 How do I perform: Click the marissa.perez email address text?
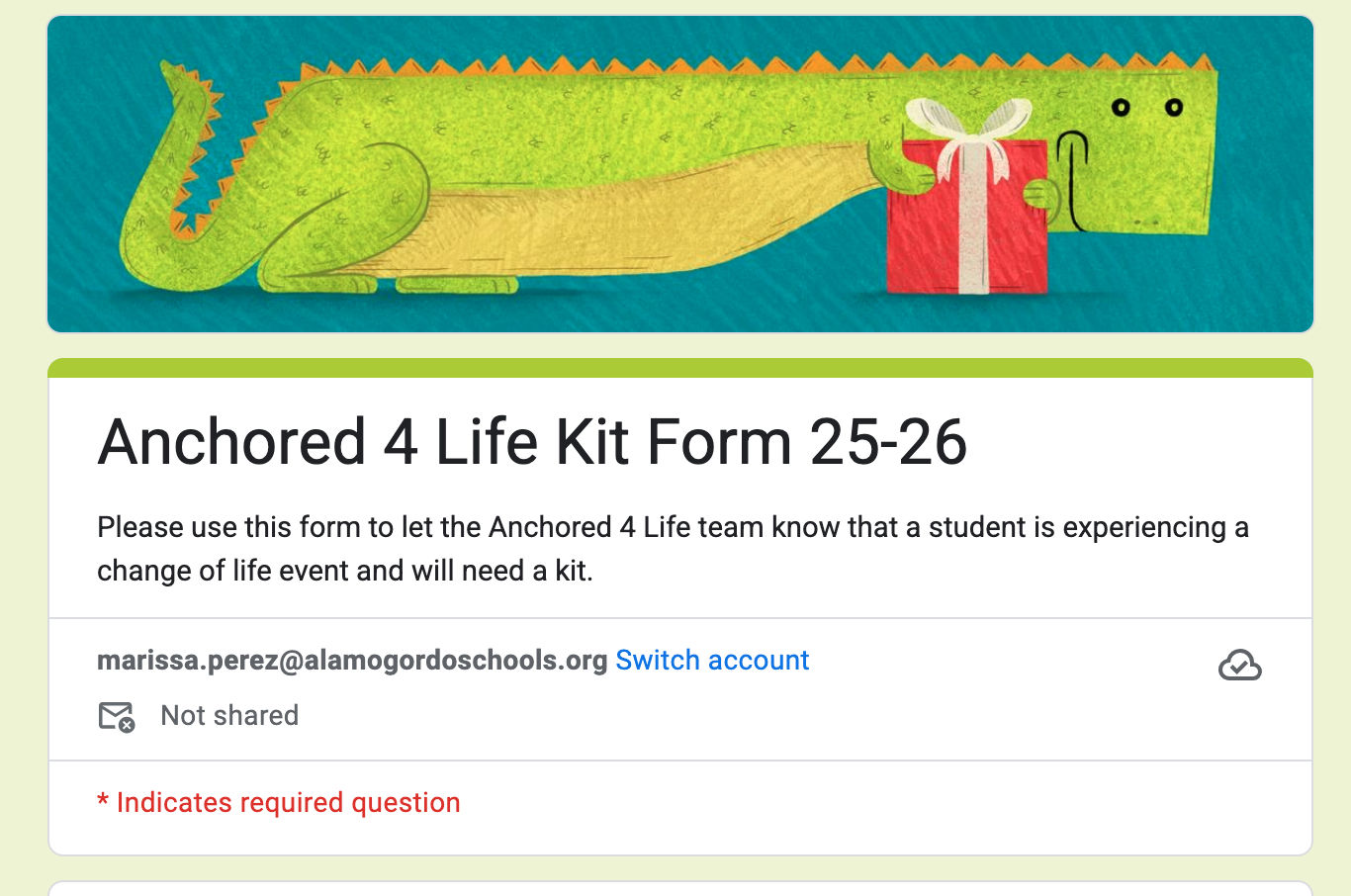tap(352, 661)
